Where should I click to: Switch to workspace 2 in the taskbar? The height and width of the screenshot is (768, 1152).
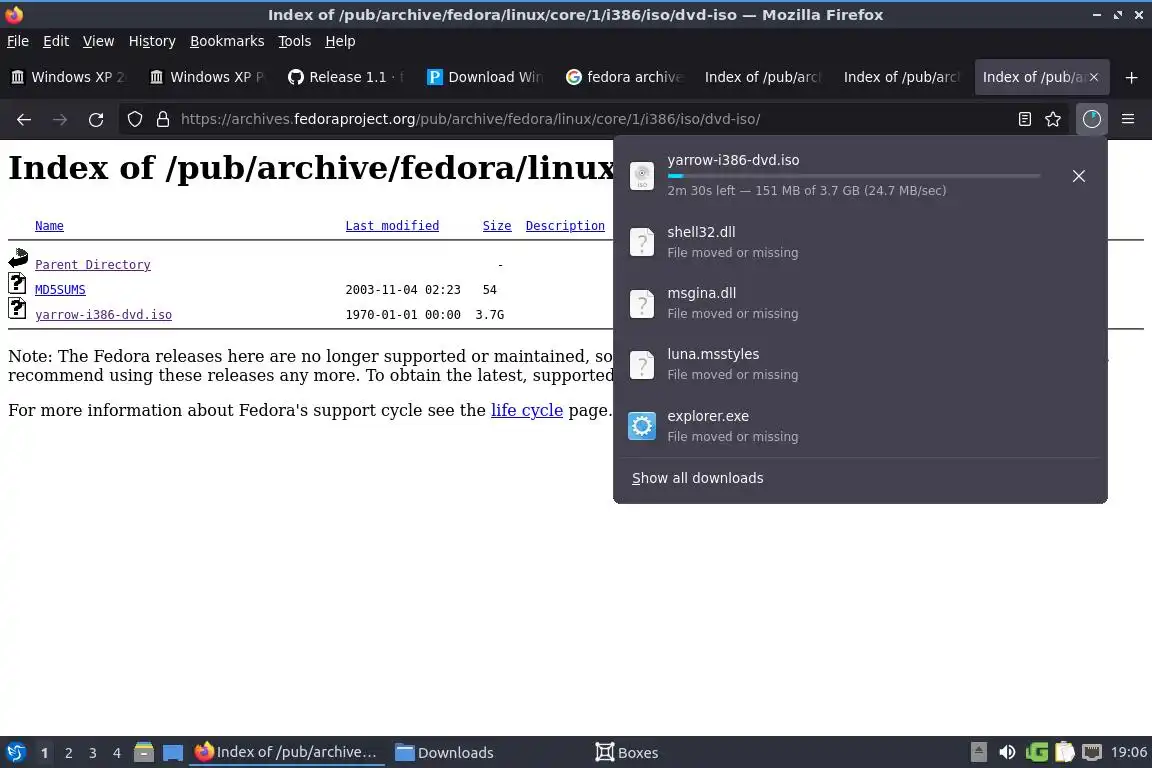(x=68, y=753)
